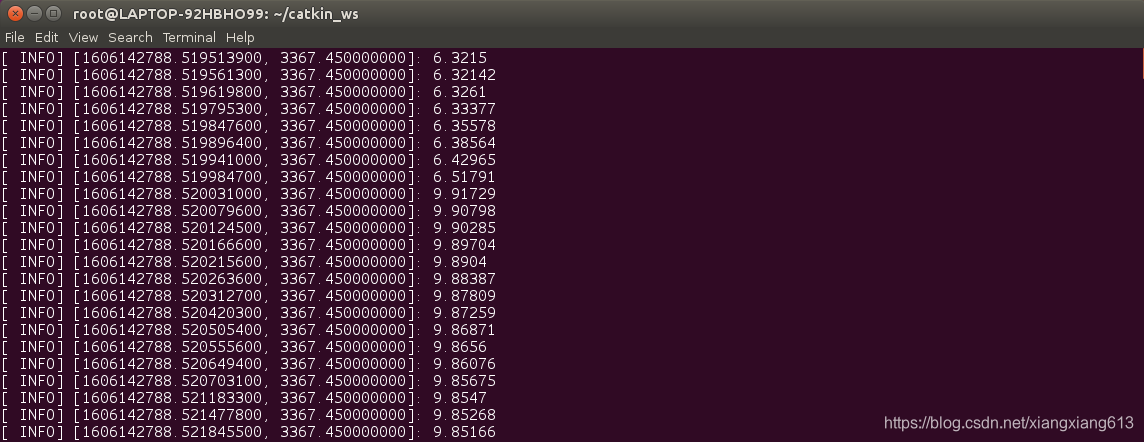
Task: Open the Edit menu
Action: (x=46, y=37)
